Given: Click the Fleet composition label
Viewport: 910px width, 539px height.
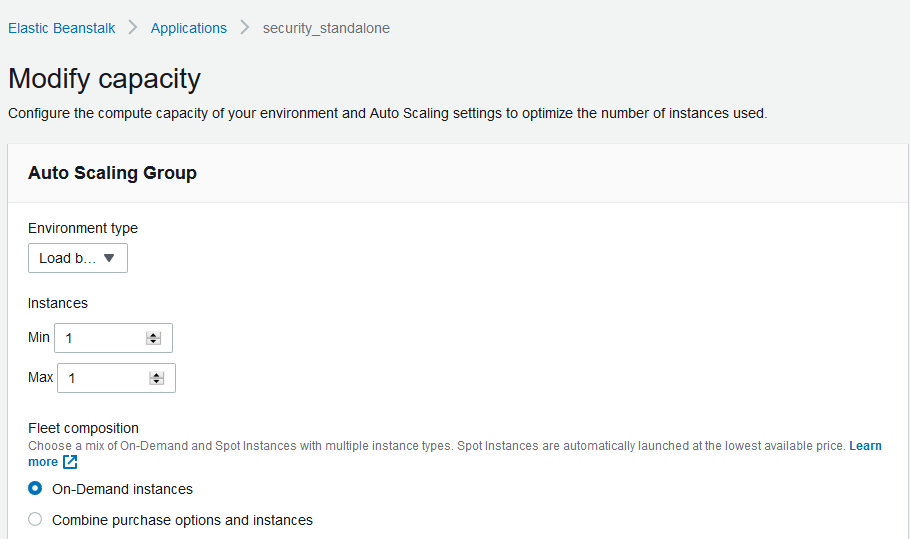Looking at the screenshot, I should click(84, 428).
